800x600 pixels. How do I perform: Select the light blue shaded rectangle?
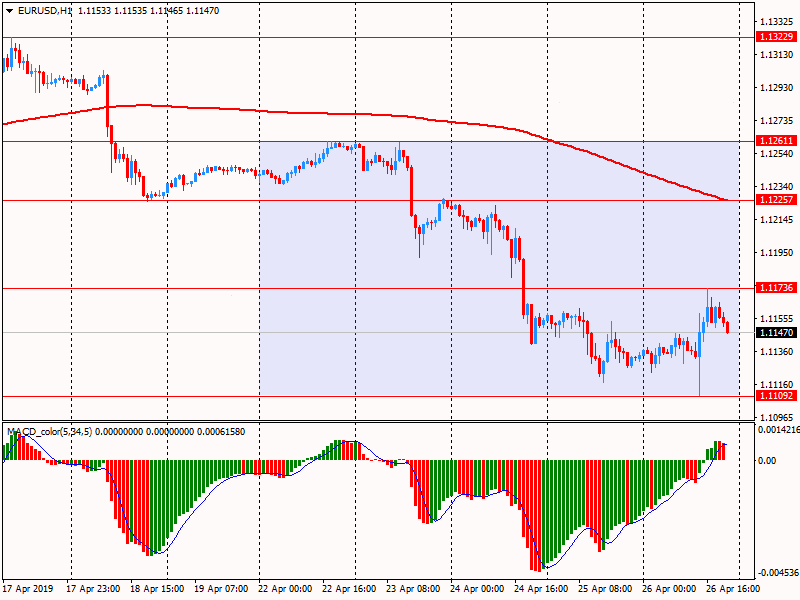click(x=499, y=268)
